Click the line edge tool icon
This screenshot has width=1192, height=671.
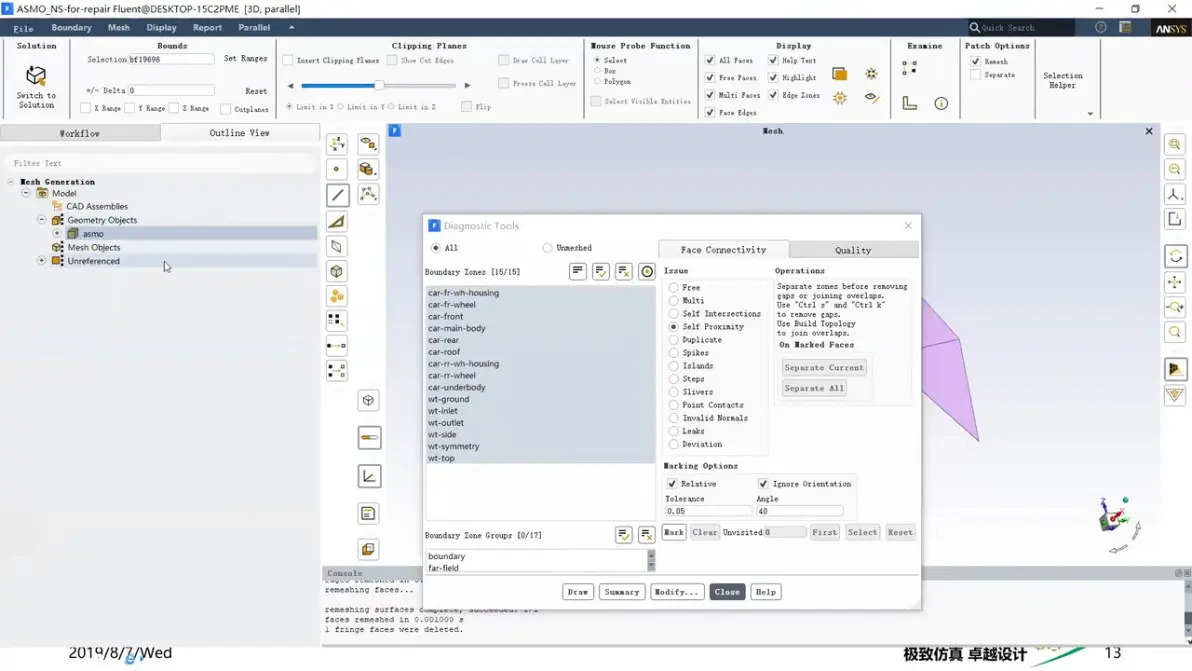point(338,195)
